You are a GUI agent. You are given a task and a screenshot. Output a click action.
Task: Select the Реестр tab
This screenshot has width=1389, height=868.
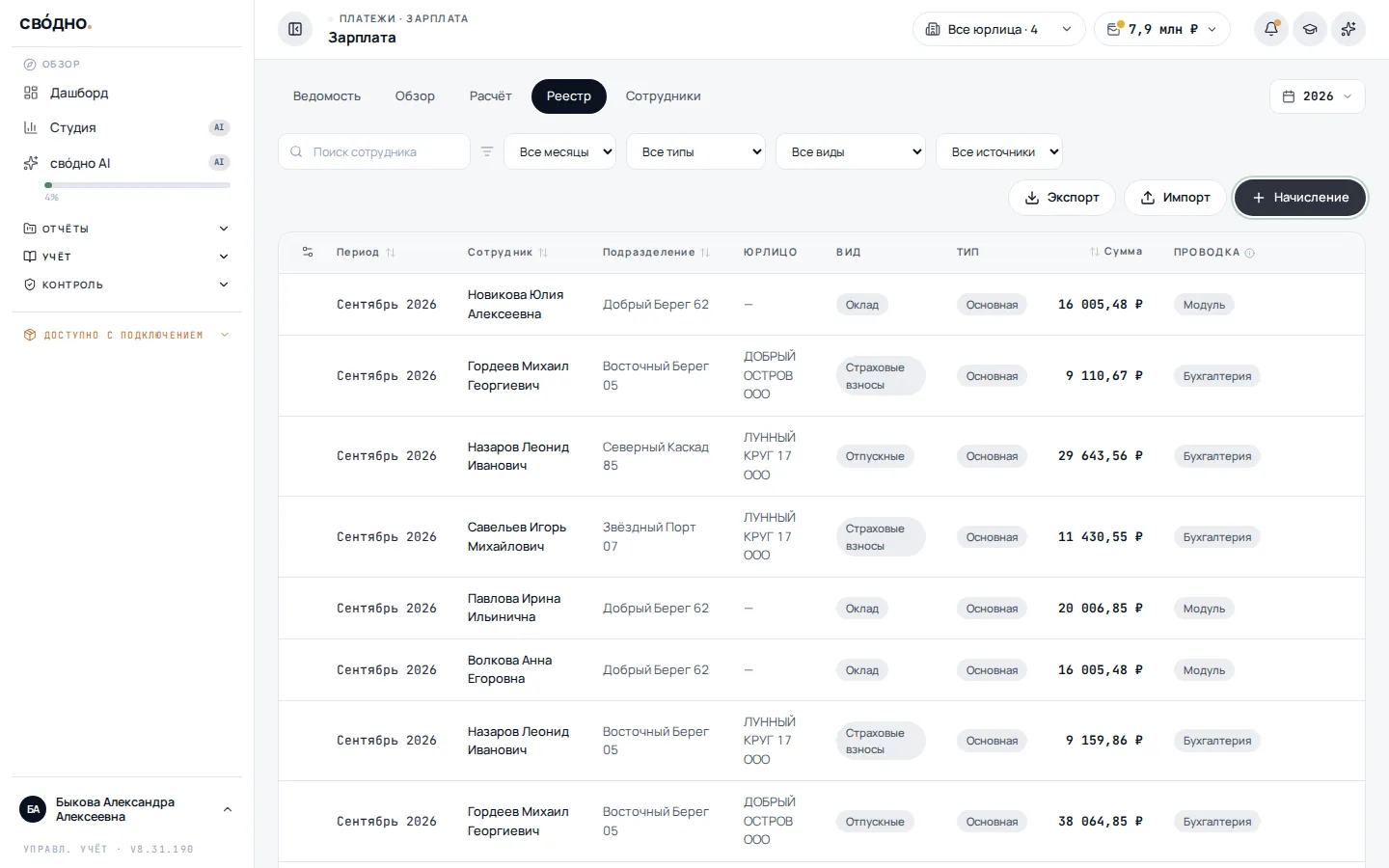pyautogui.click(x=569, y=96)
